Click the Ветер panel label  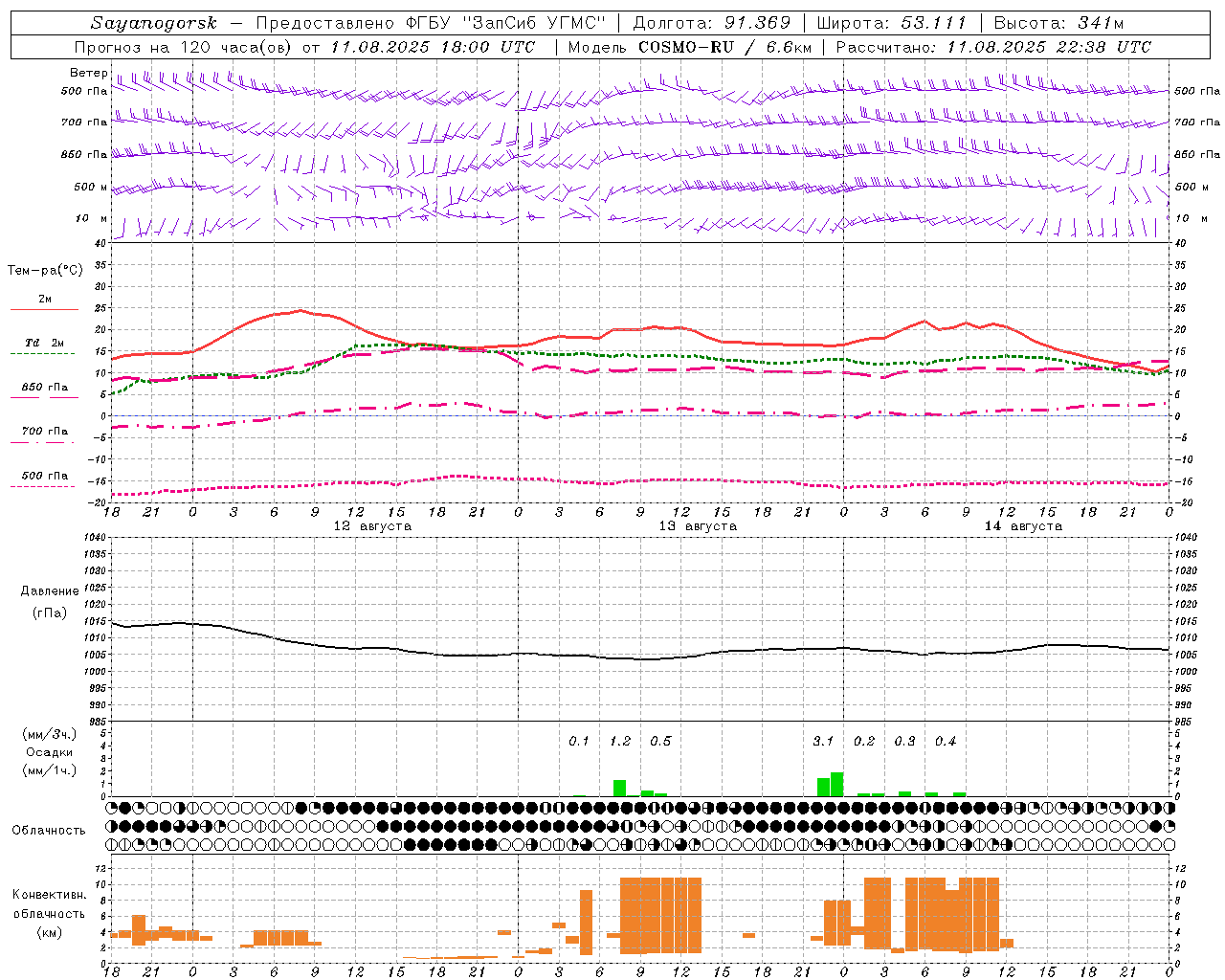(88, 73)
